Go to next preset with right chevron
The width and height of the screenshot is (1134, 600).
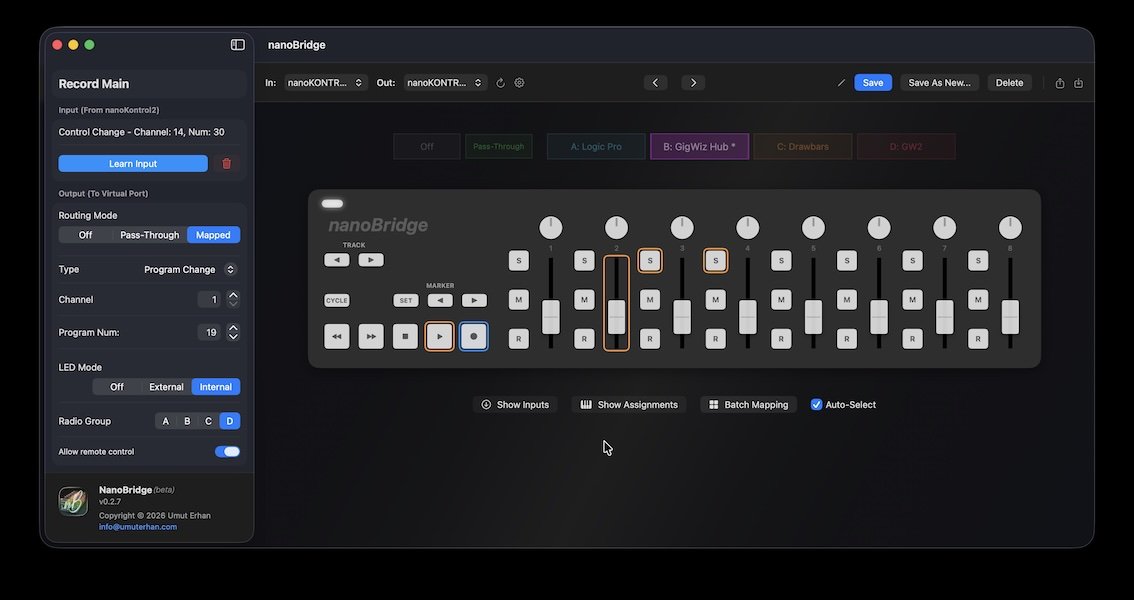point(693,83)
